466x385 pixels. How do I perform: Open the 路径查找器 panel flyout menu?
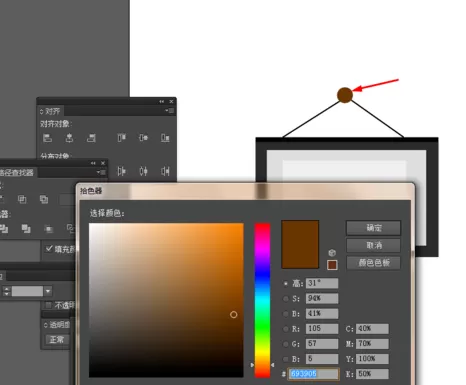[x=101, y=172]
